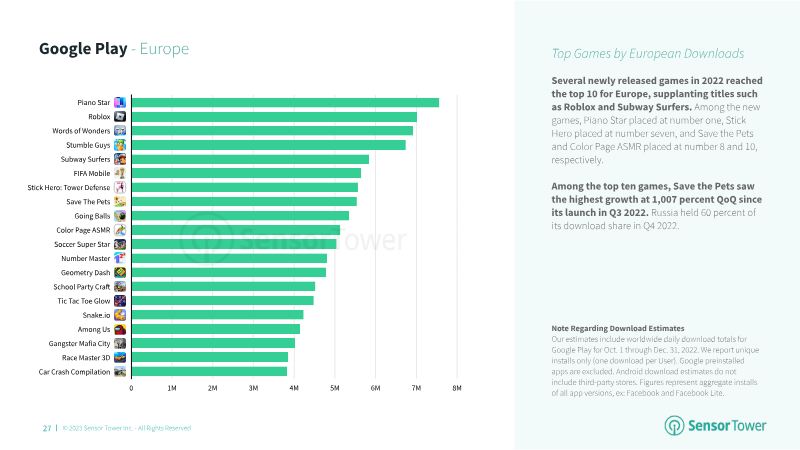Select the Tic Tac Toe Glow icon
Viewport: 800px width, 450px height.
pyautogui.click(x=120, y=301)
